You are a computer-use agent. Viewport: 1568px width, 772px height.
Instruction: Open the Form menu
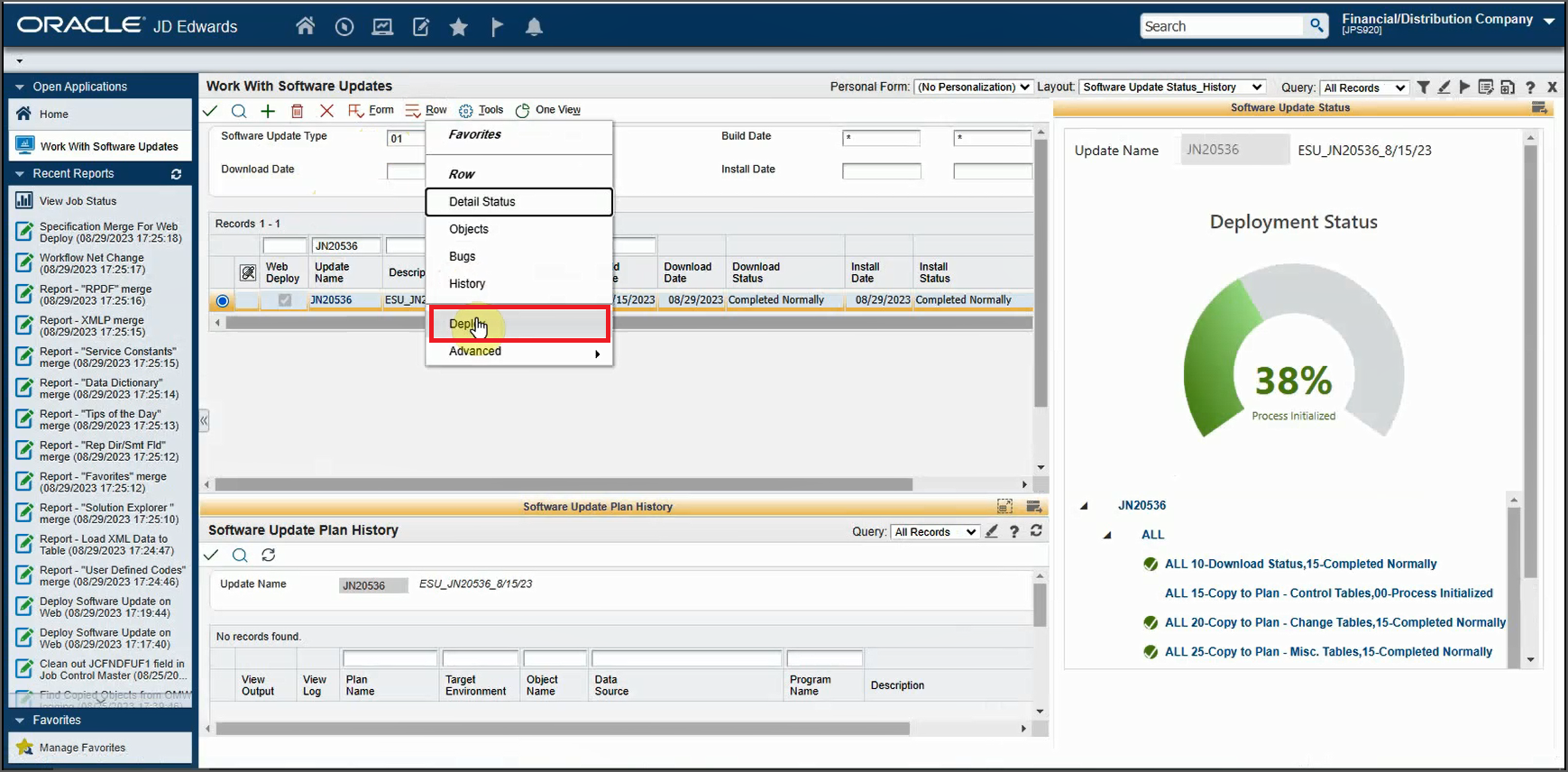click(x=371, y=110)
